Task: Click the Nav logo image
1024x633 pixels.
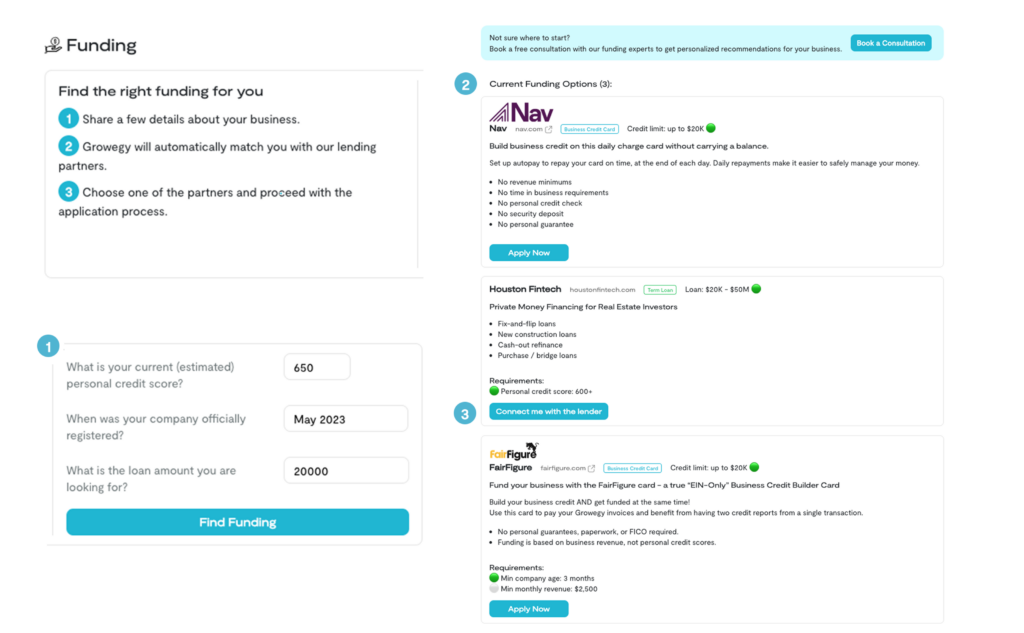Action: tap(521, 111)
